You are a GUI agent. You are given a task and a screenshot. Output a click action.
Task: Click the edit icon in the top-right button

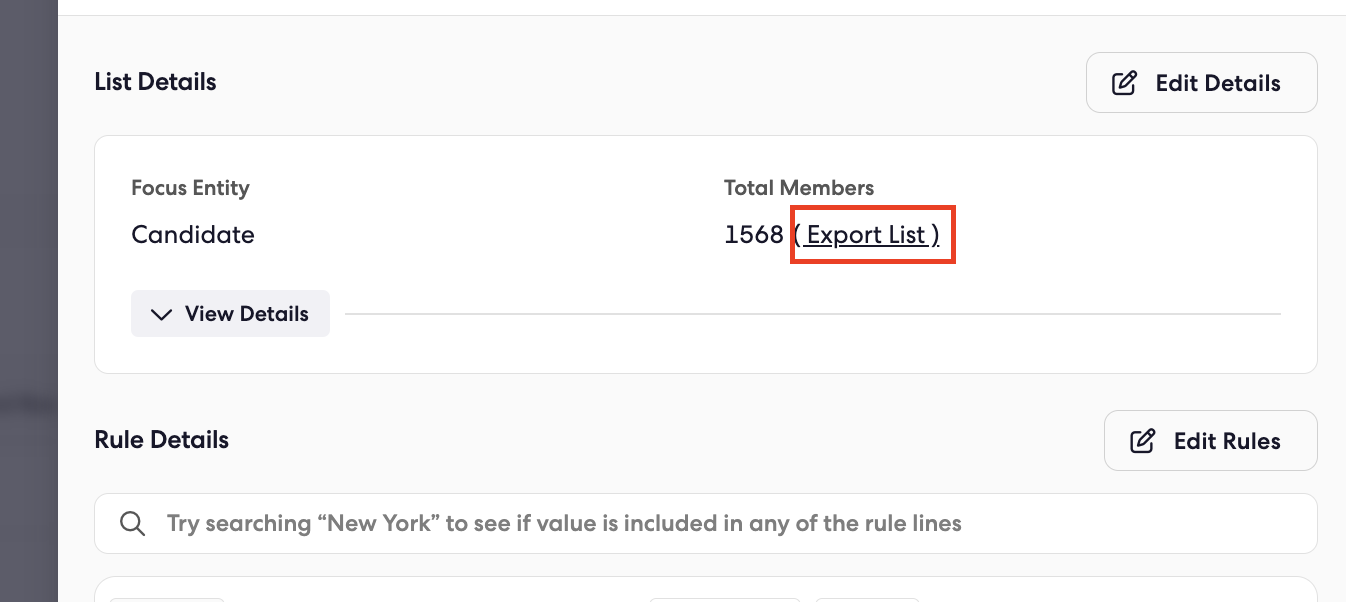[1124, 82]
